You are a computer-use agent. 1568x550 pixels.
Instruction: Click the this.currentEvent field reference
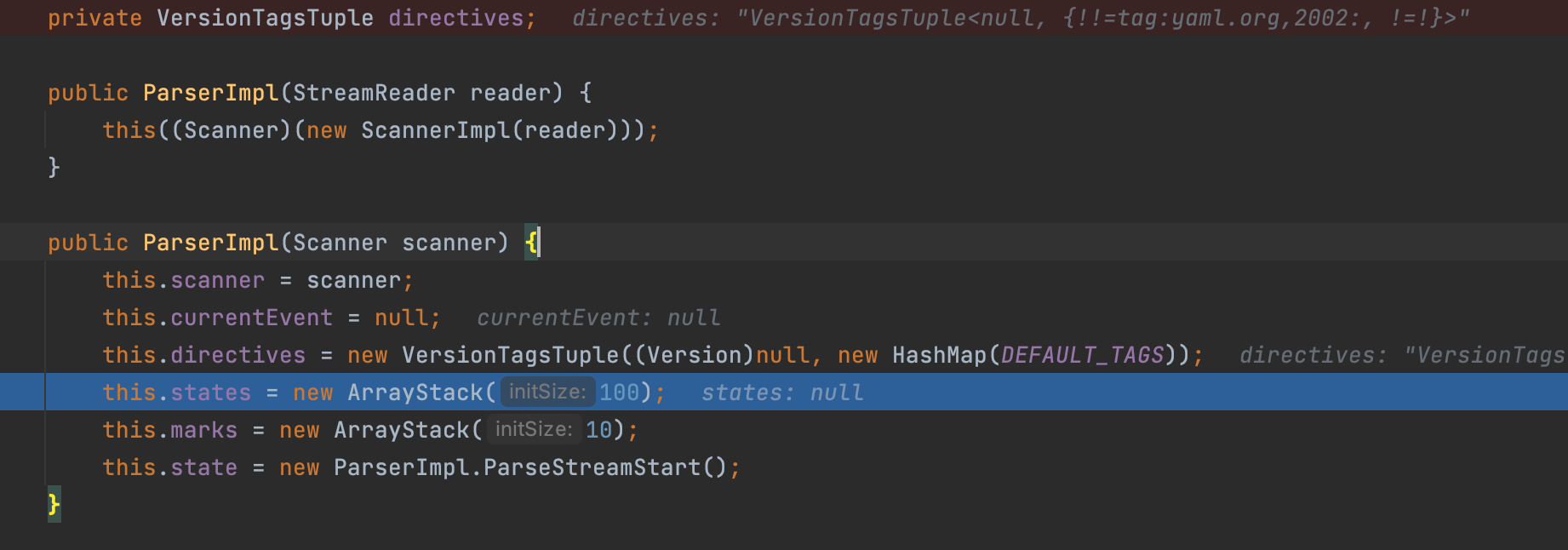coord(217,318)
